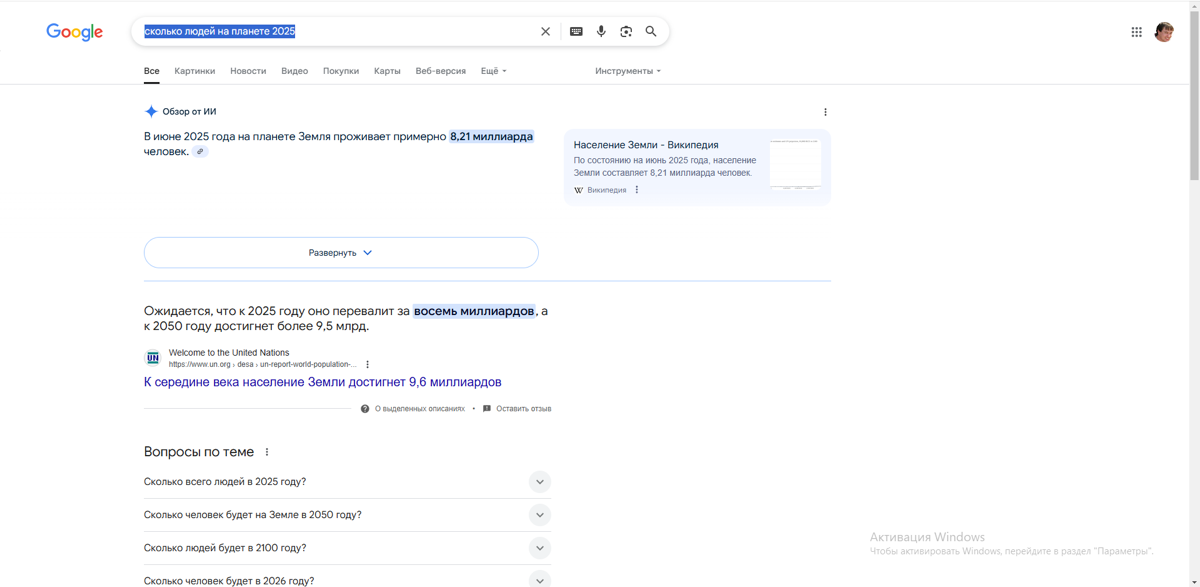1200x587 pixels.
Task: Expand 'Сколько людей будет в 2100 году?'
Action: (x=348, y=548)
